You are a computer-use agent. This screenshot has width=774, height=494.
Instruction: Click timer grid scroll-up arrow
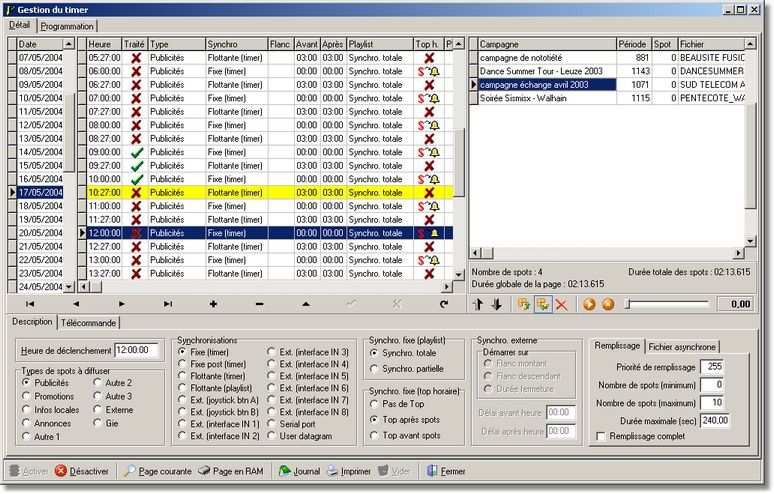[459, 44]
